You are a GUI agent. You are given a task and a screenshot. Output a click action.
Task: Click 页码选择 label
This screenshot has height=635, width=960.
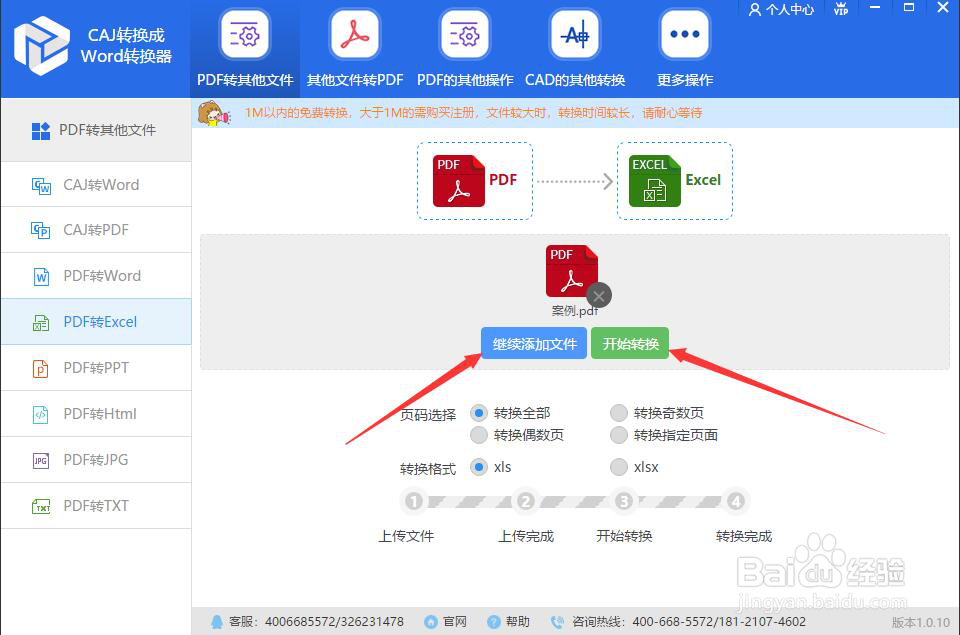coord(428,415)
